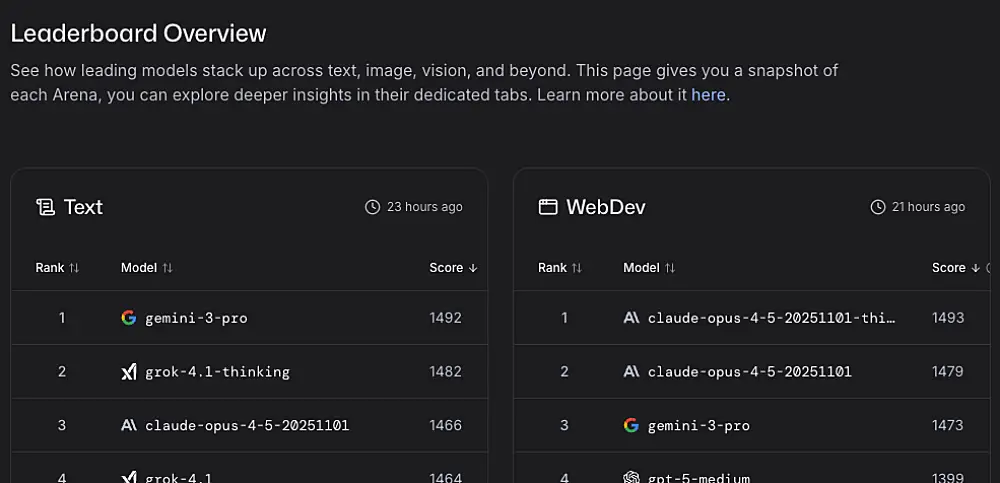Click the Anthropic logo beside claude-opus-4-5-20251101 in Text
Image resolution: width=1000 pixels, height=483 pixels.
pos(128,425)
